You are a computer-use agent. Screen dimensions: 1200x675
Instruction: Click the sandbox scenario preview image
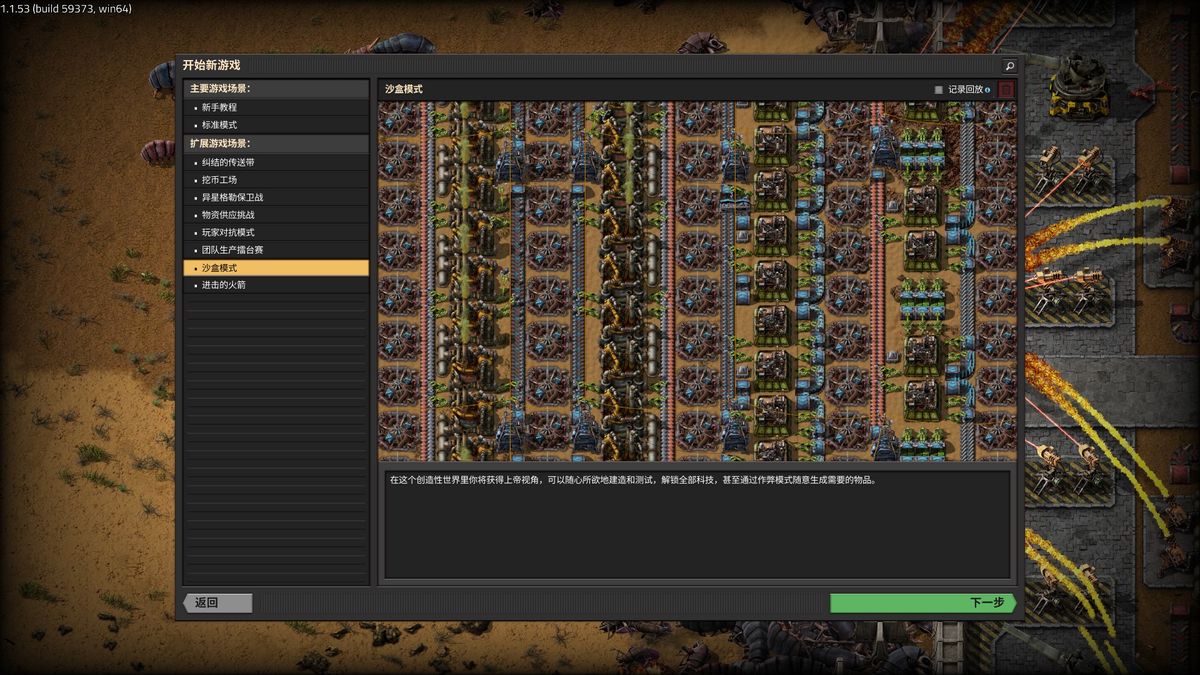coord(697,281)
